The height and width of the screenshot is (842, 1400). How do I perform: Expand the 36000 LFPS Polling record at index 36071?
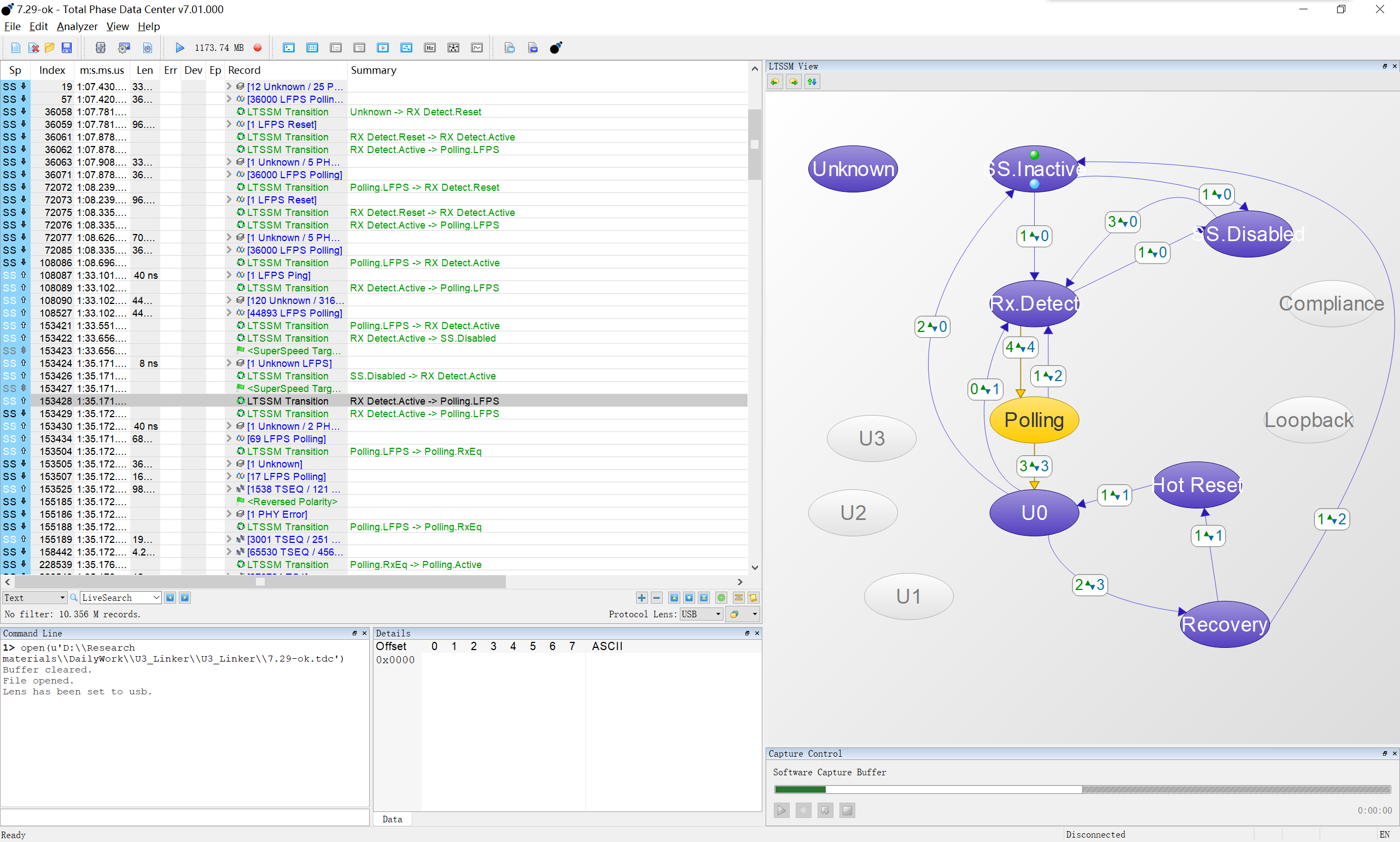click(229, 175)
